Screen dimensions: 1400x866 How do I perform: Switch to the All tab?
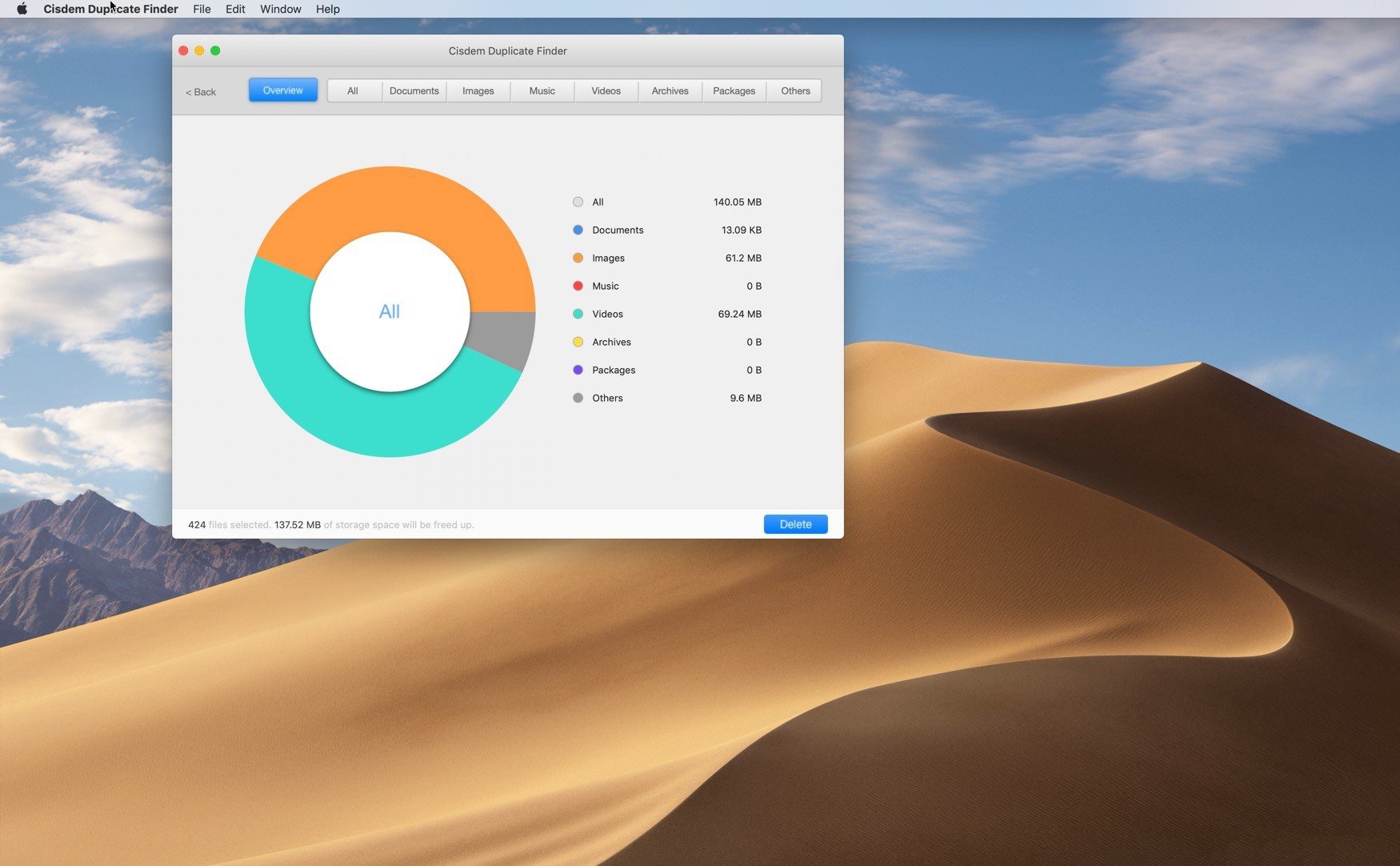click(353, 91)
